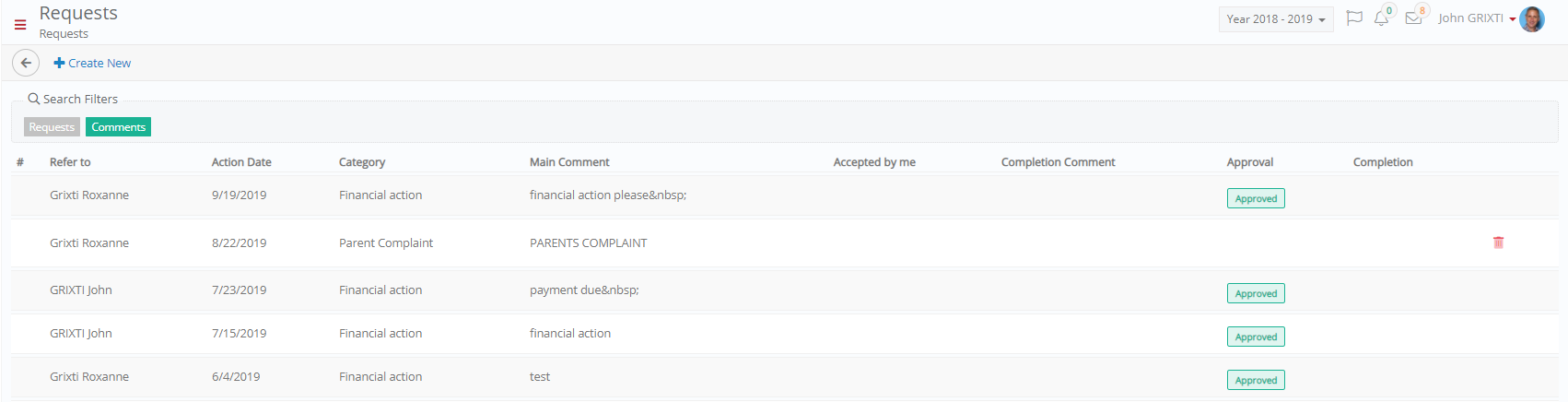Expand the Search Filters section
The width and height of the screenshot is (1568, 402).
[x=73, y=99]
